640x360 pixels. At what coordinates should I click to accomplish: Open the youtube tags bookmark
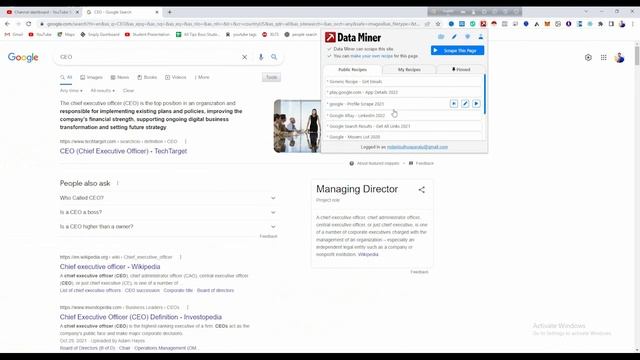click(x=241, y=35)
